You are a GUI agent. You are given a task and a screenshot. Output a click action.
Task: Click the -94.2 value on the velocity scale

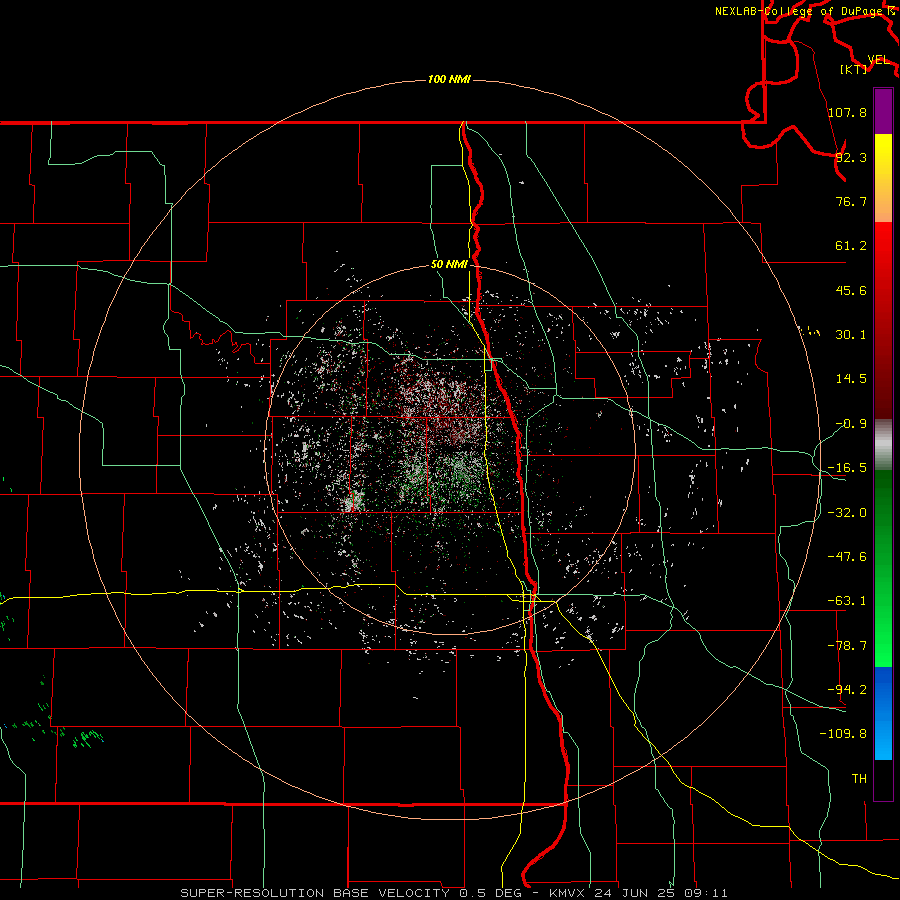[x=847, y=689]
